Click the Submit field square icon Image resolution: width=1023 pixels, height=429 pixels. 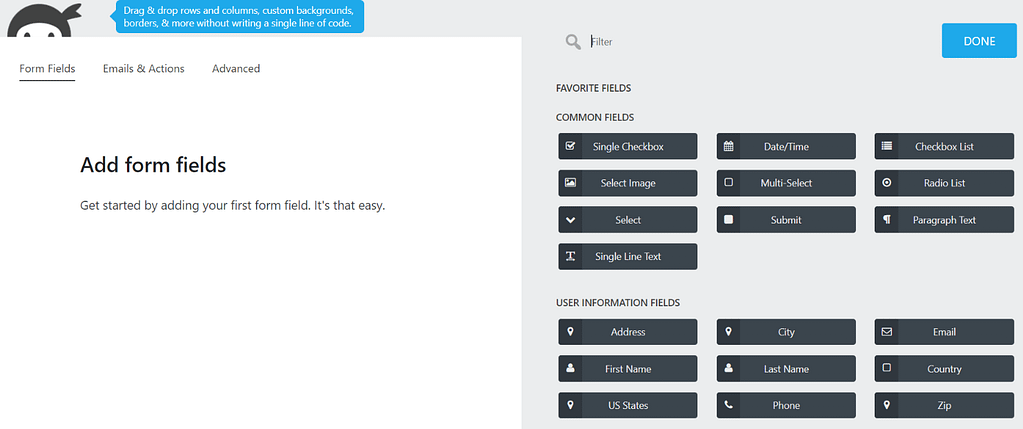729,220
